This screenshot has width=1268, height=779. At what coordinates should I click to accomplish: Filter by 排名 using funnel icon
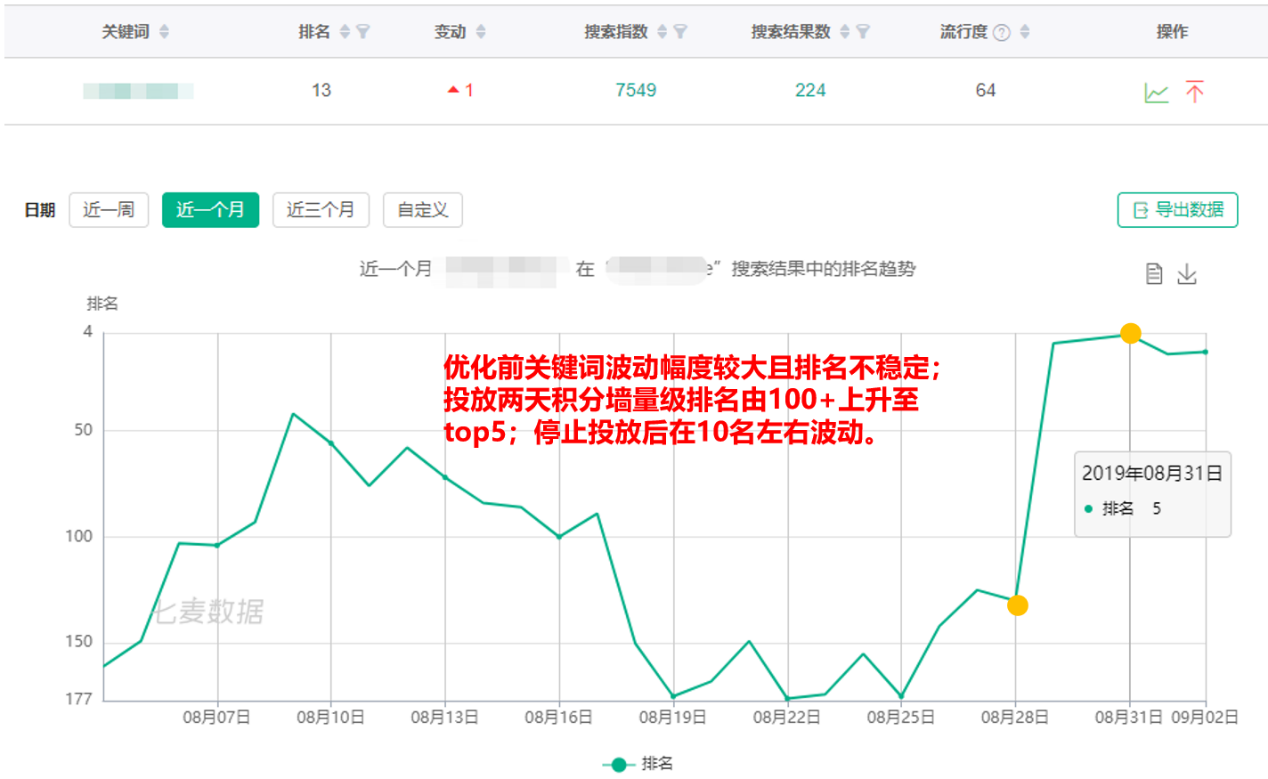pyautogui.click(x=363, y=32)
